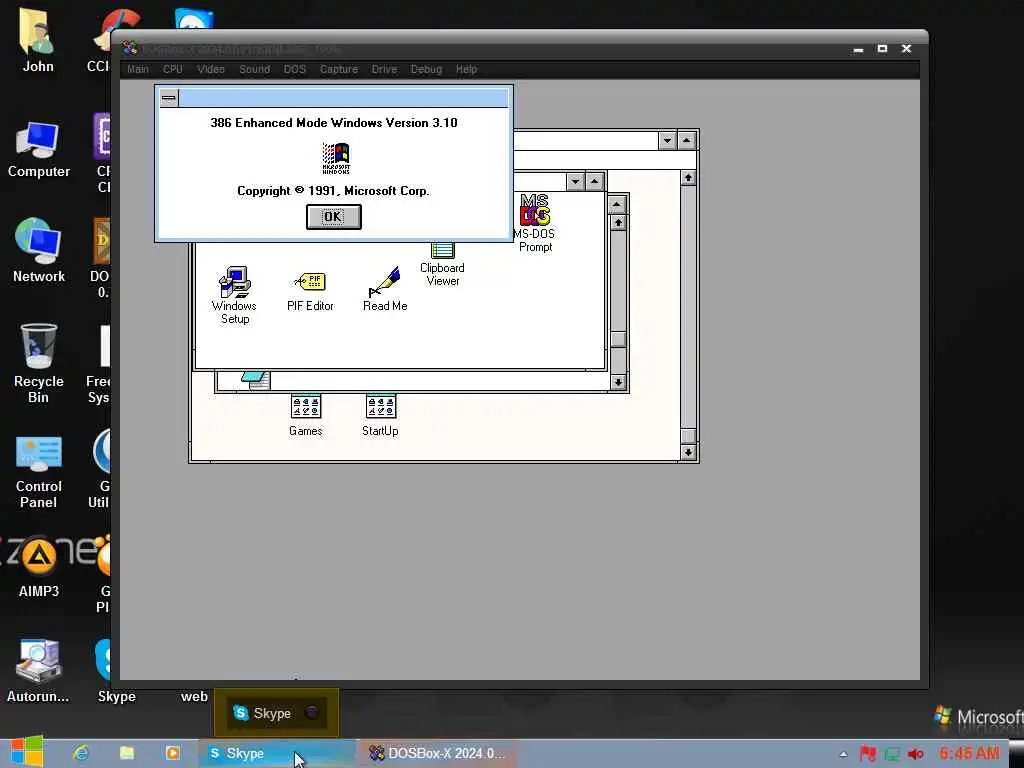Launch AIMP3 from the desktop

click(x=39, y=567)
